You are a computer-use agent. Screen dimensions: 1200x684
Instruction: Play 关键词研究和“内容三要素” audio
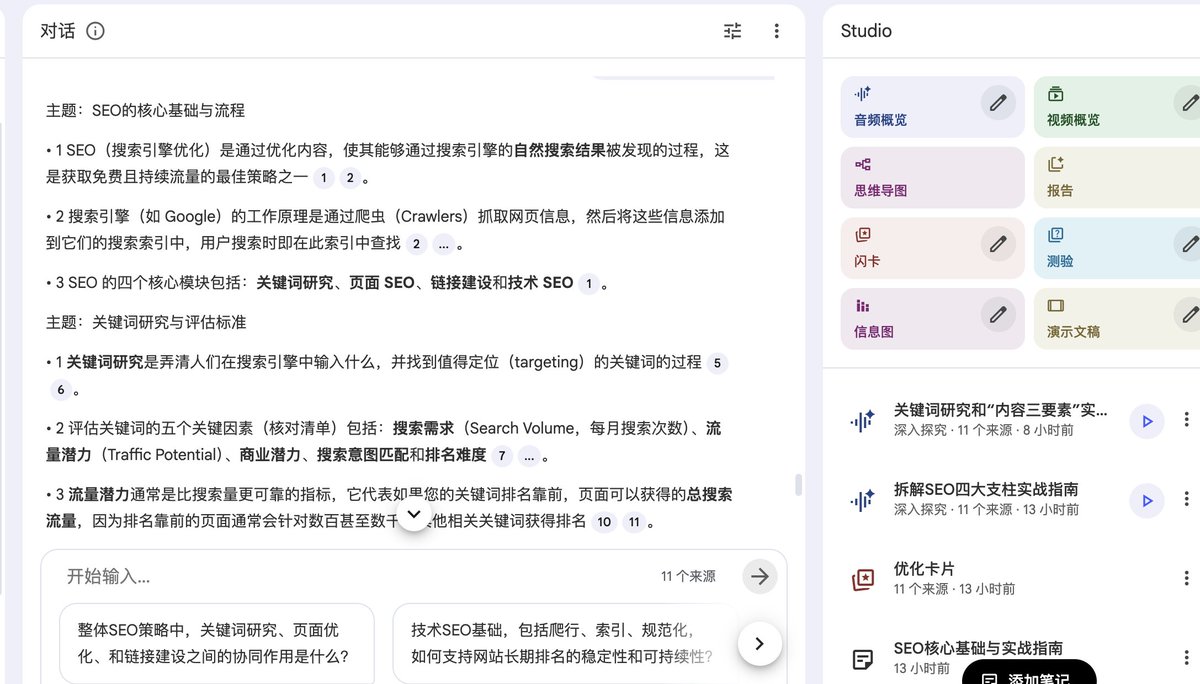tap(1147, 421)
